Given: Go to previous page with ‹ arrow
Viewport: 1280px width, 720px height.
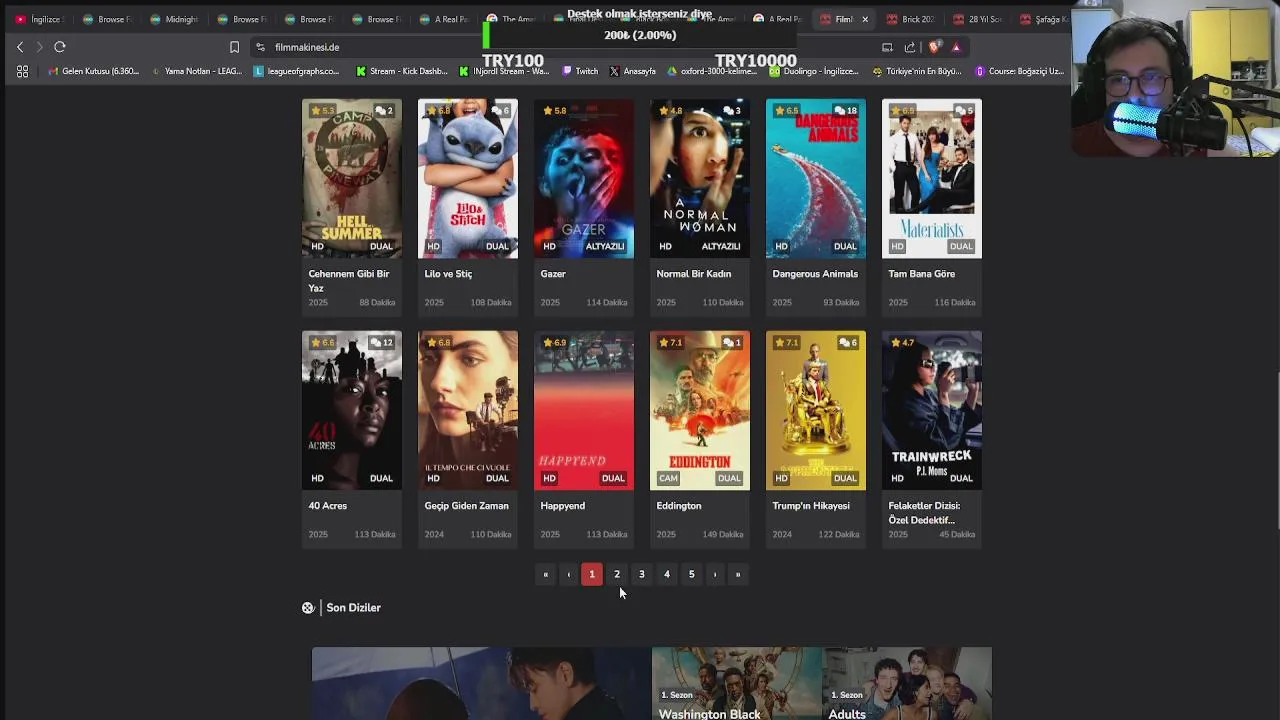Looking at the screenshot, I should [569, 574].
